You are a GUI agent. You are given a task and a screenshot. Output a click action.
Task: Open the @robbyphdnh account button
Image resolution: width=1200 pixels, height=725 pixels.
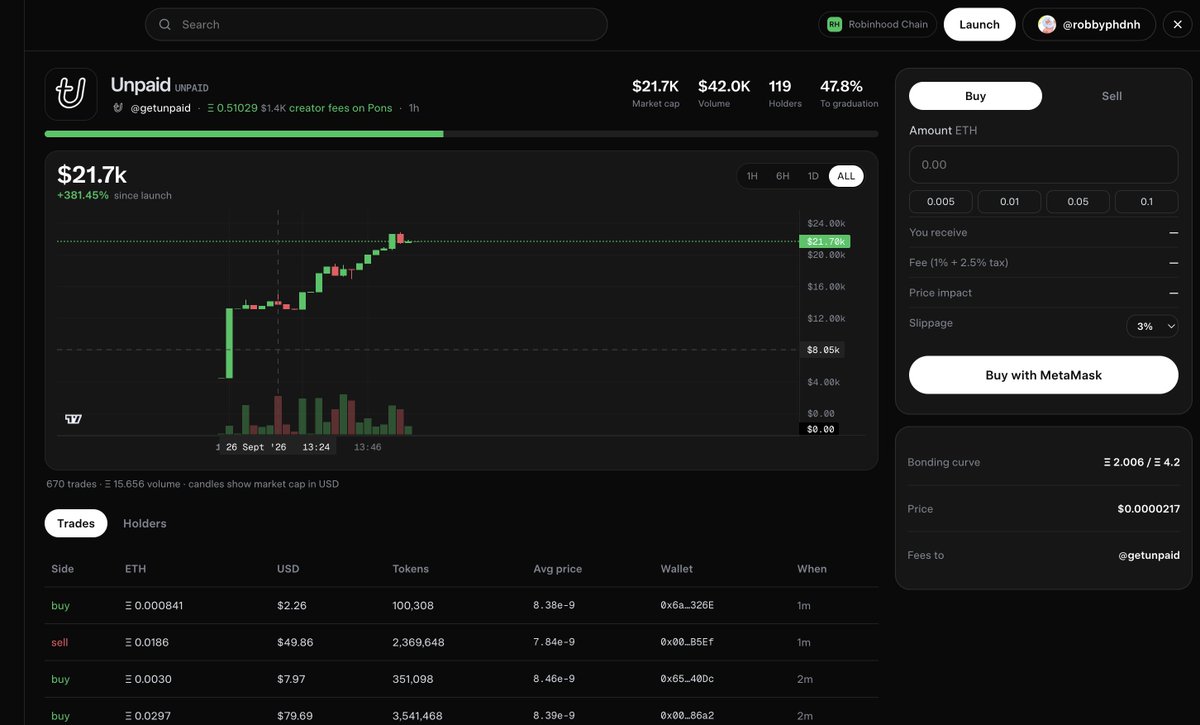[x=1089, y=24]
